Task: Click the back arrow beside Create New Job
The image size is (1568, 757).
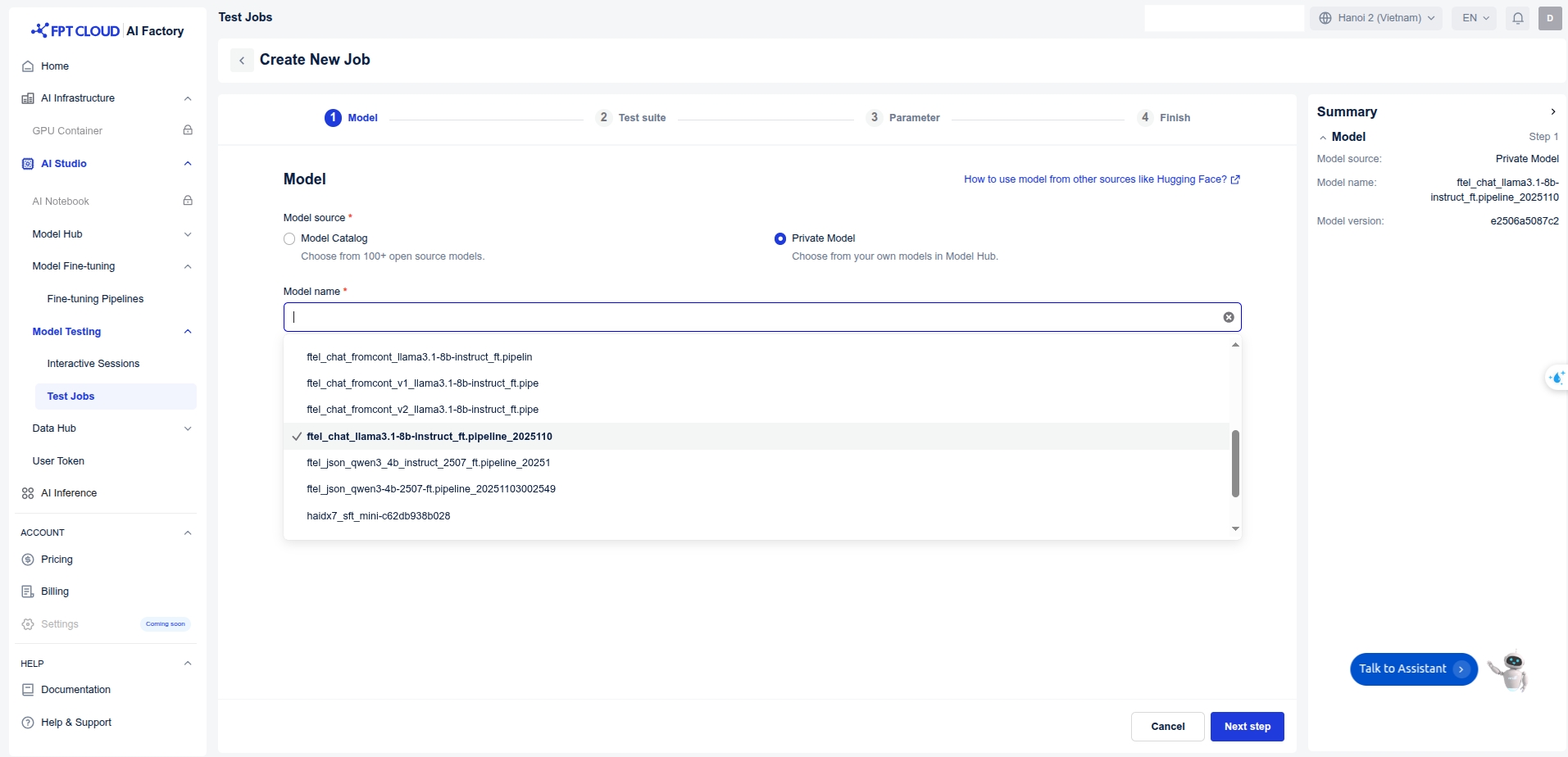Action: point(242,61)
